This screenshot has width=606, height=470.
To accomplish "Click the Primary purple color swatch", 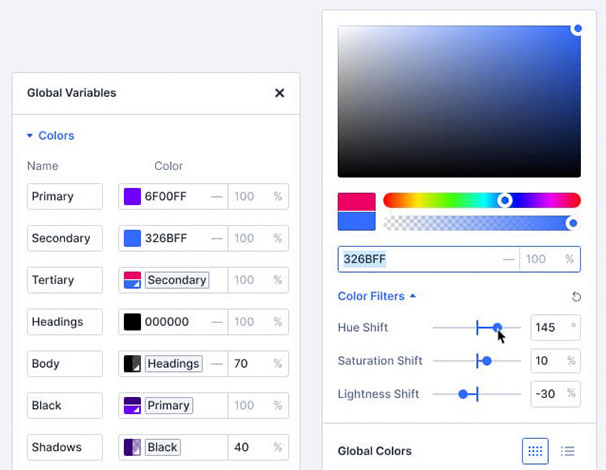I will click(x=132, y=197).
